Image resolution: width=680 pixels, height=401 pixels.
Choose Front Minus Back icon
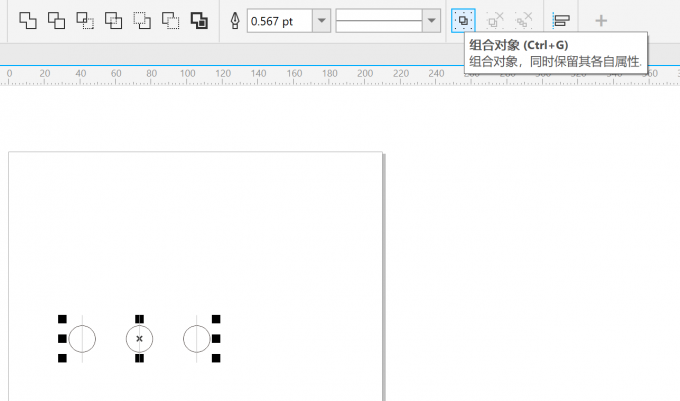pos(142,20)
